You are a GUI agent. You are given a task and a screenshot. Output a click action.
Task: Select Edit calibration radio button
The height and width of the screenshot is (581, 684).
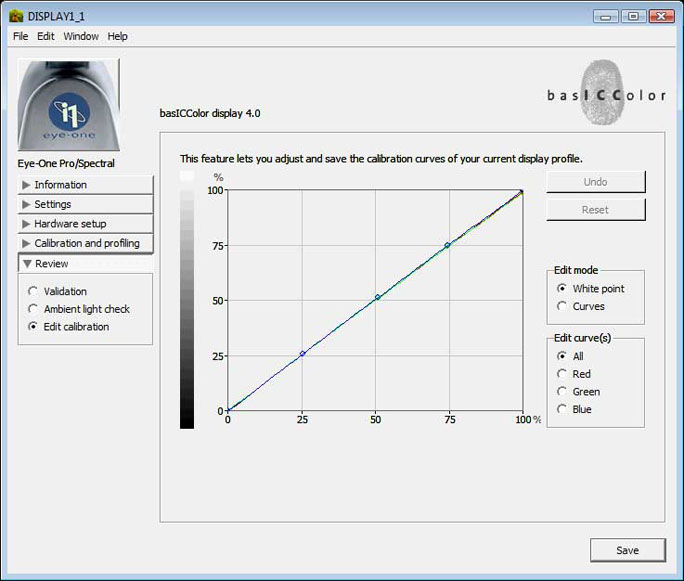[33, 326]
